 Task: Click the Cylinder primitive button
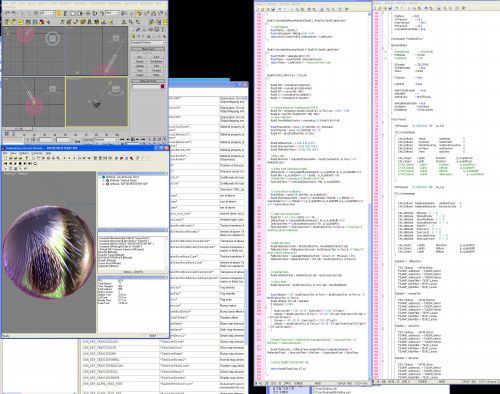click(x=139, y=66)
